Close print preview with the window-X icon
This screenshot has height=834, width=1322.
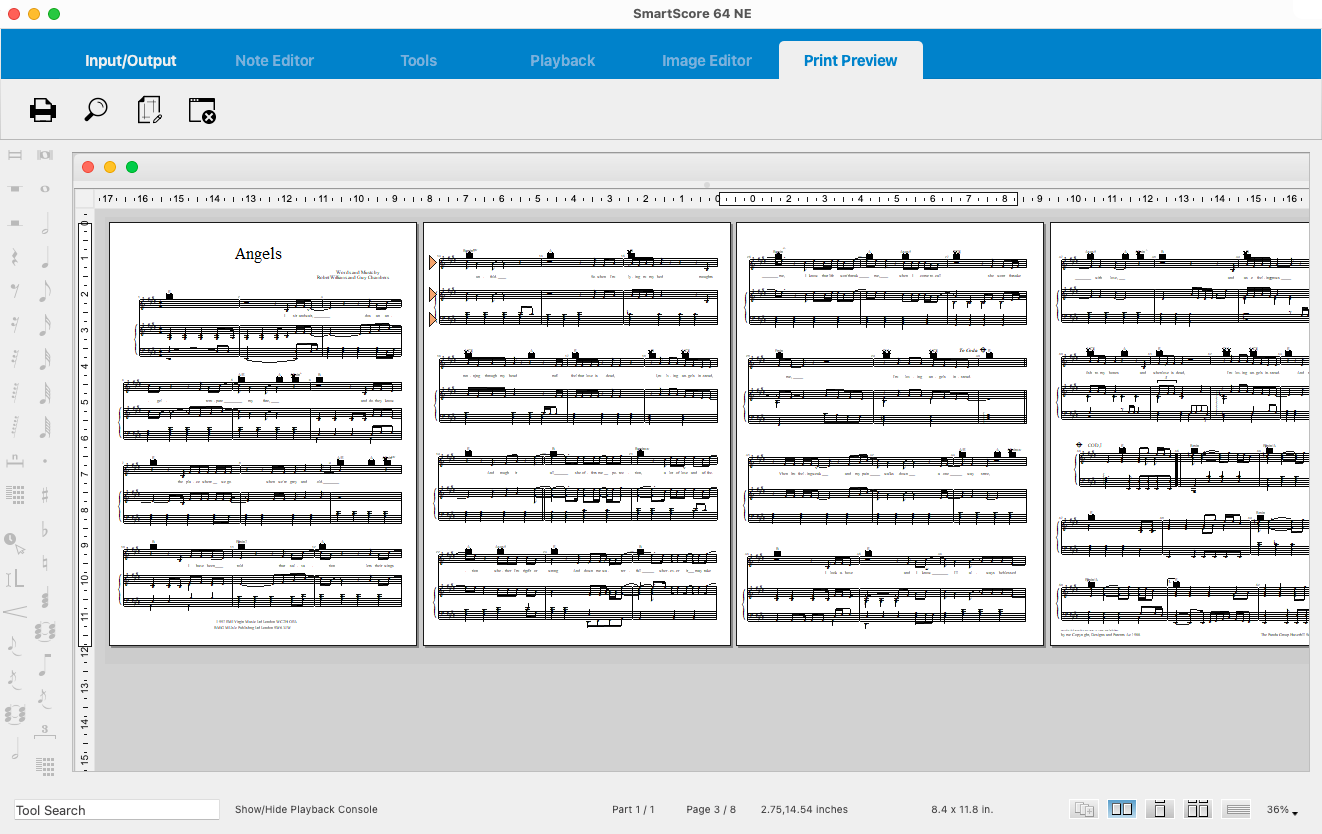(203, 110)
